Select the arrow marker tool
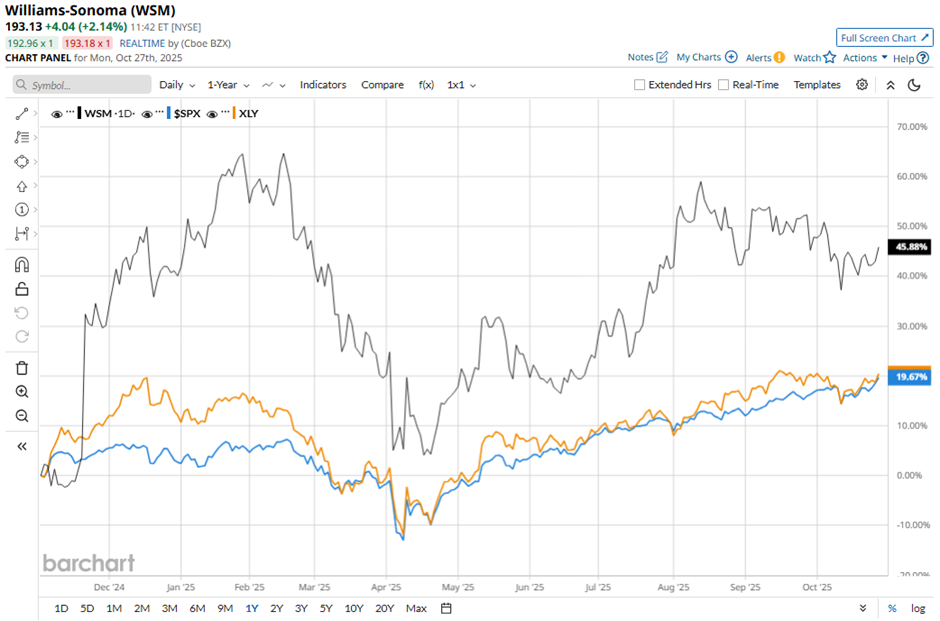This screenshot has width=940, height=621. click(22, 186)
